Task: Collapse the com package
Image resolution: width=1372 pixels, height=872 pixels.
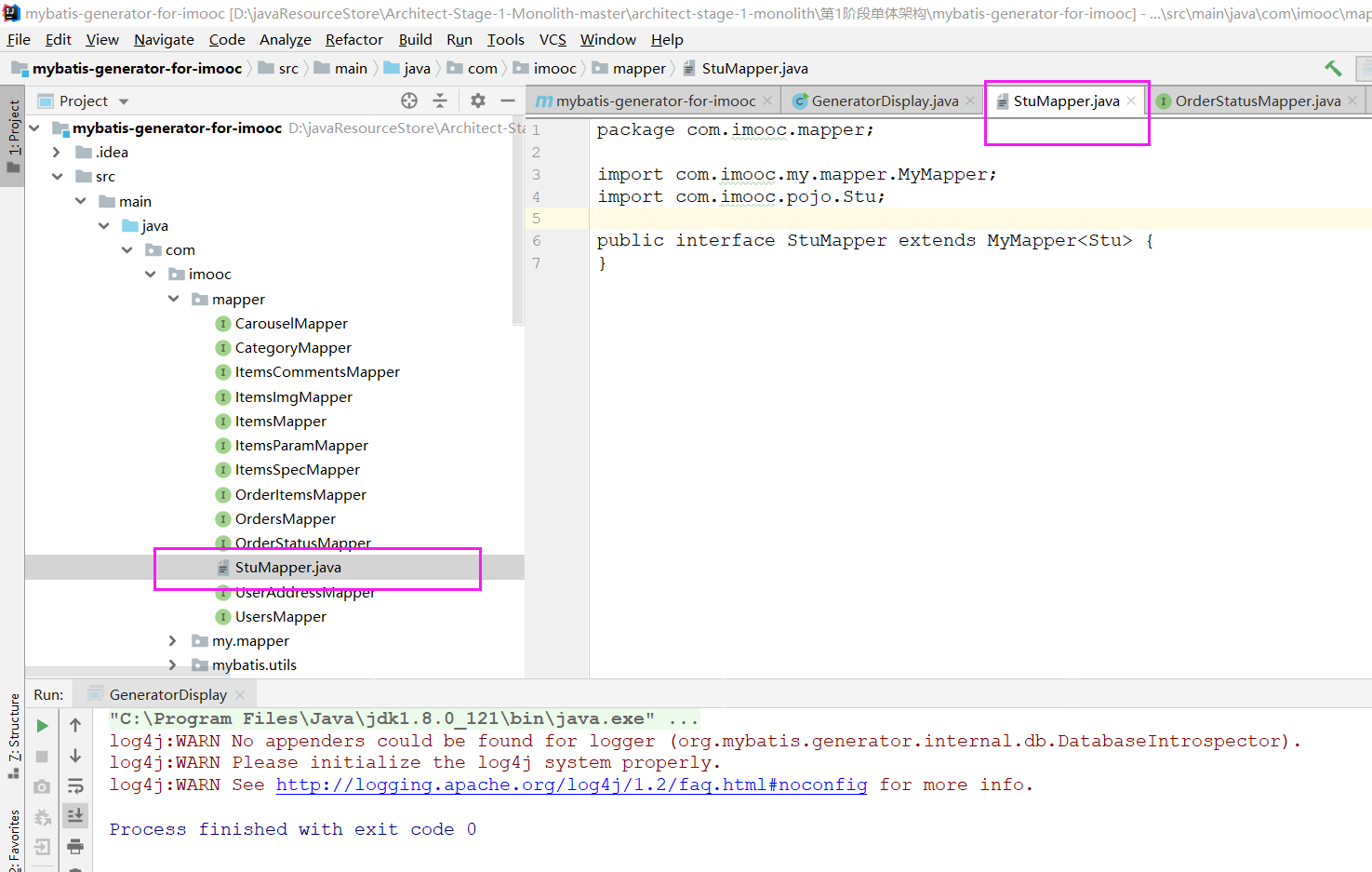Action: click(127, 249)
